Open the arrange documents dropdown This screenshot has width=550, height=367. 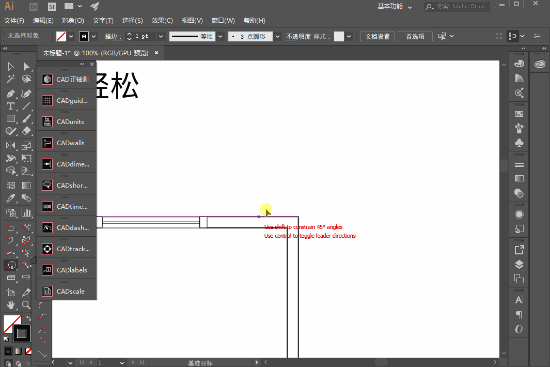click(73, 6)
